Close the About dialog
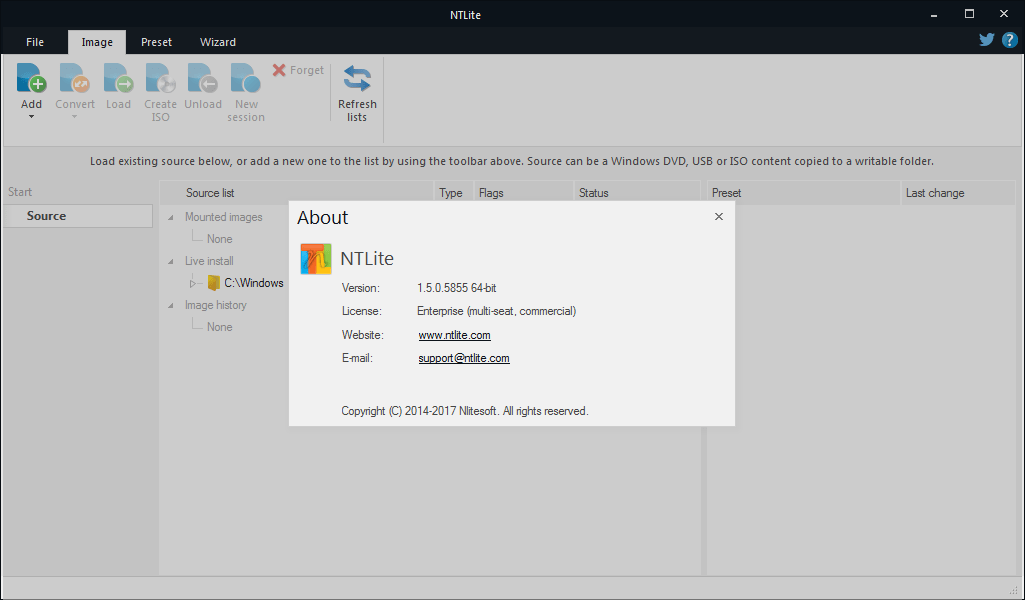Screen dimensions: 1025x600 [x=718, y=217]
